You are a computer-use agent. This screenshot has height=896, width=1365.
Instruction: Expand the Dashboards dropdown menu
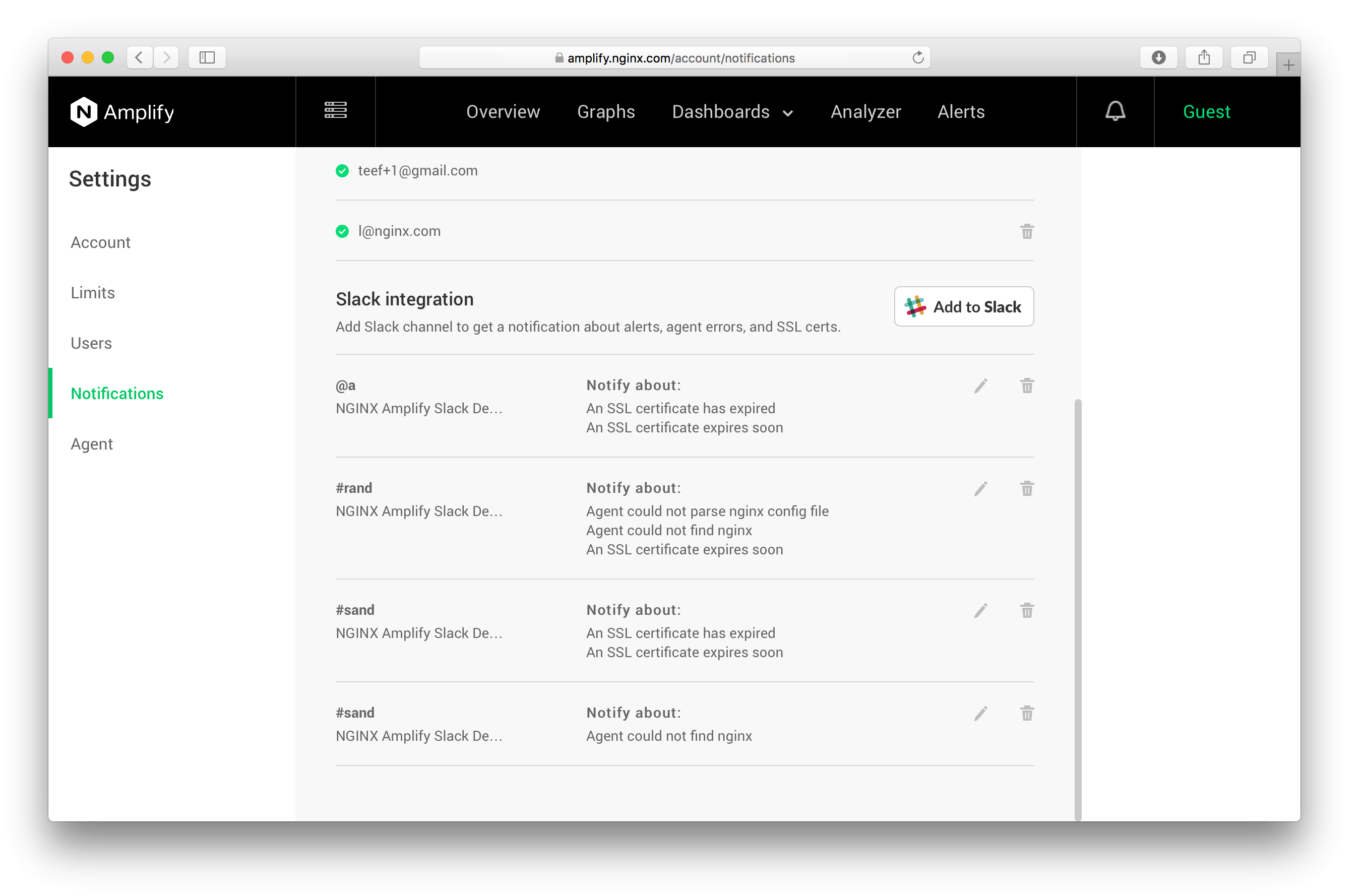(x=732, y=112)
